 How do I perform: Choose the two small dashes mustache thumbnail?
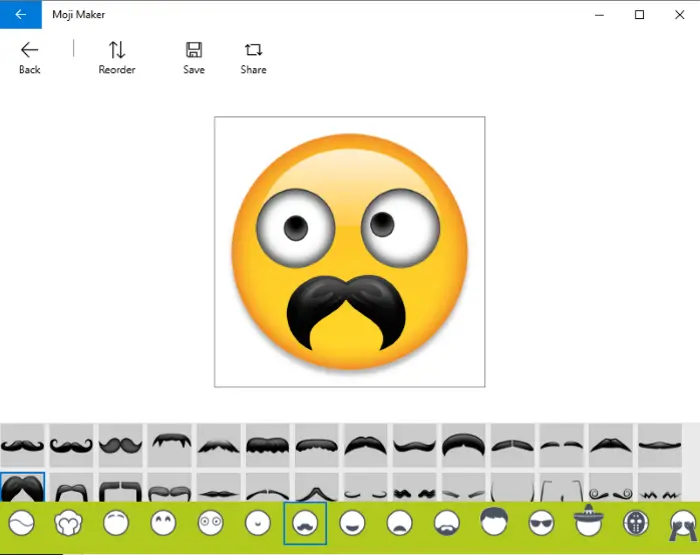[562, 445]
